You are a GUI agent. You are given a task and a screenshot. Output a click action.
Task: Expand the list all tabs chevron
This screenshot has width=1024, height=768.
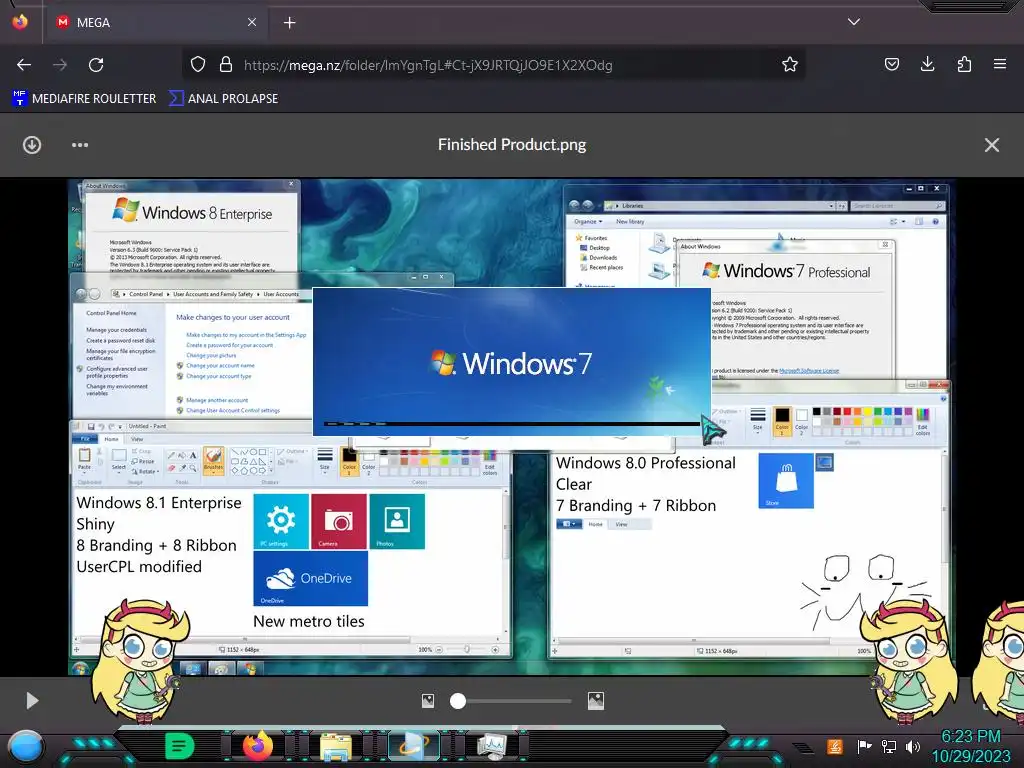tap(854, 22)
